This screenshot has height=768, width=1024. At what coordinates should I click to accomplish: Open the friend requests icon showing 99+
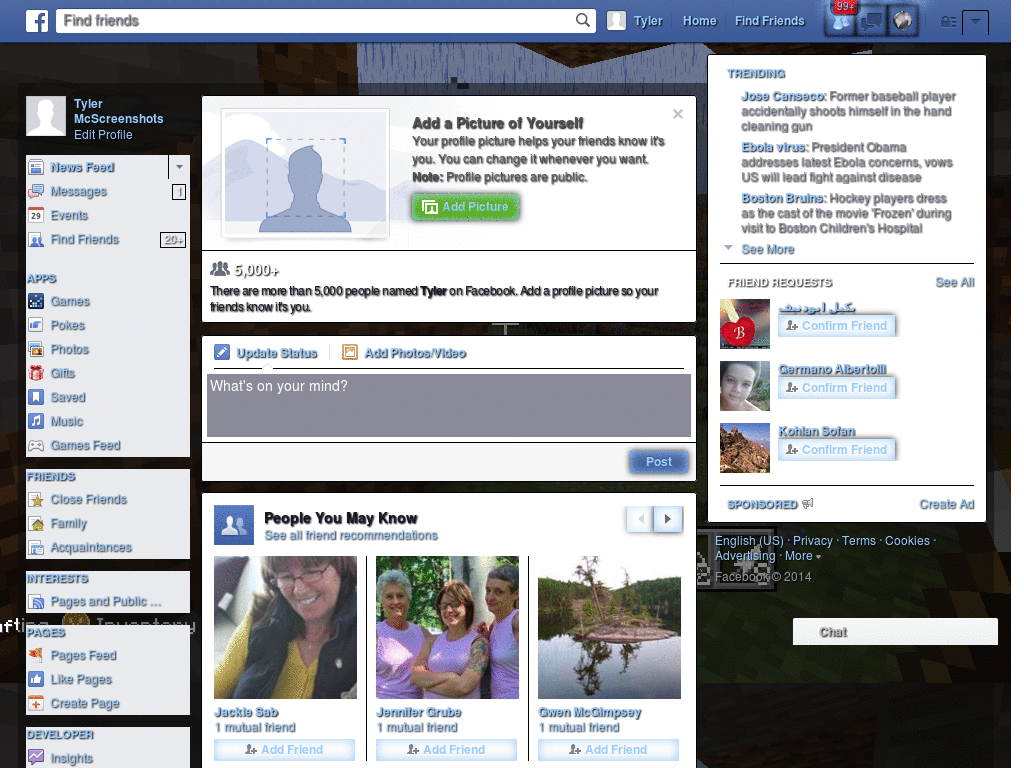pyautogui.click(x=840, y=20)
